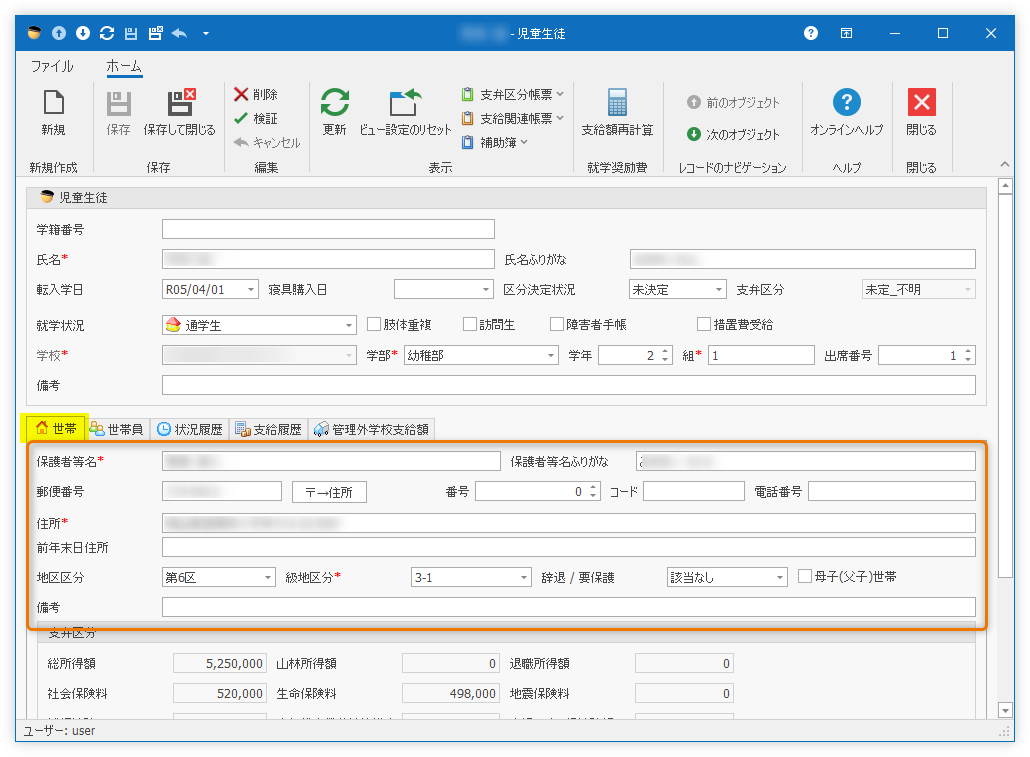Click the 保存 ribbon button

(118, 112)
